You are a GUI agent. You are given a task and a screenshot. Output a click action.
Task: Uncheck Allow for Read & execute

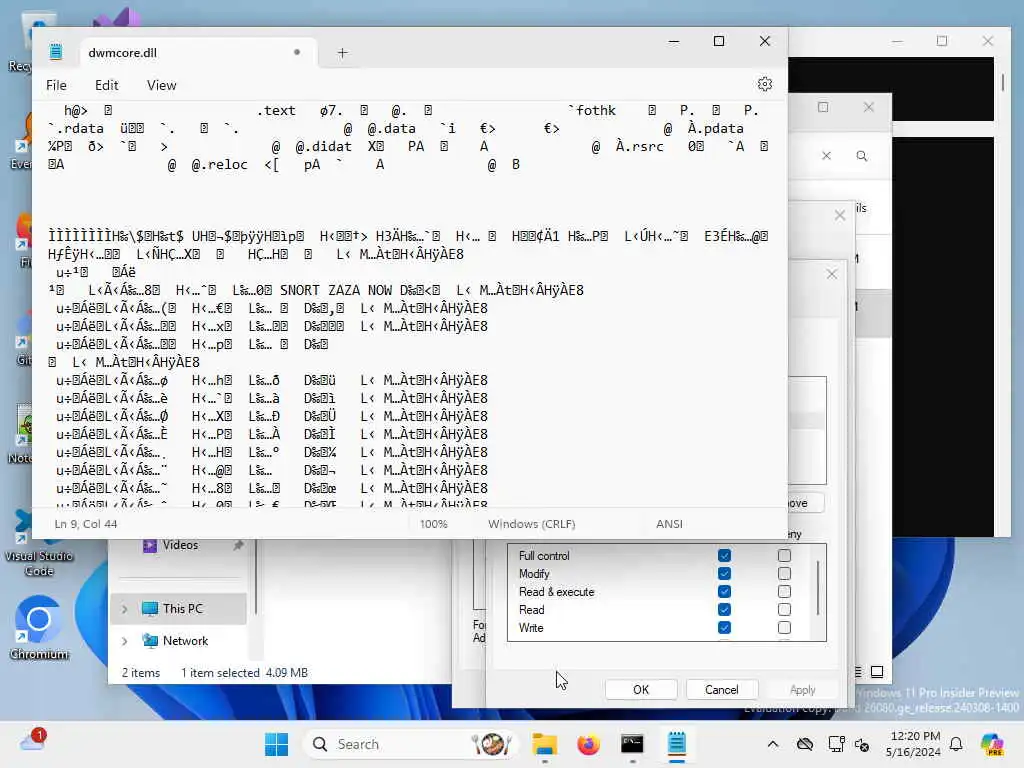pyautogui.click(x=724, y=592)
